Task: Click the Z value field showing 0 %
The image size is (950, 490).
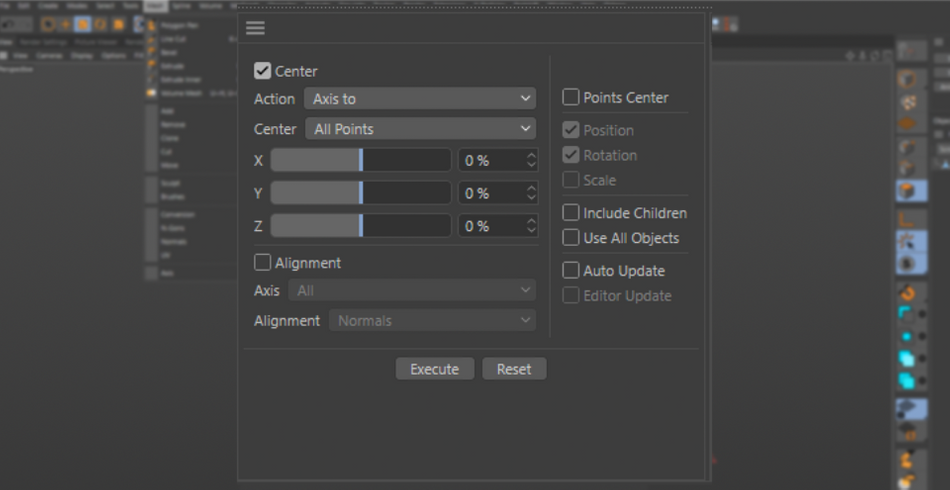Action: (x=491, y=226)
